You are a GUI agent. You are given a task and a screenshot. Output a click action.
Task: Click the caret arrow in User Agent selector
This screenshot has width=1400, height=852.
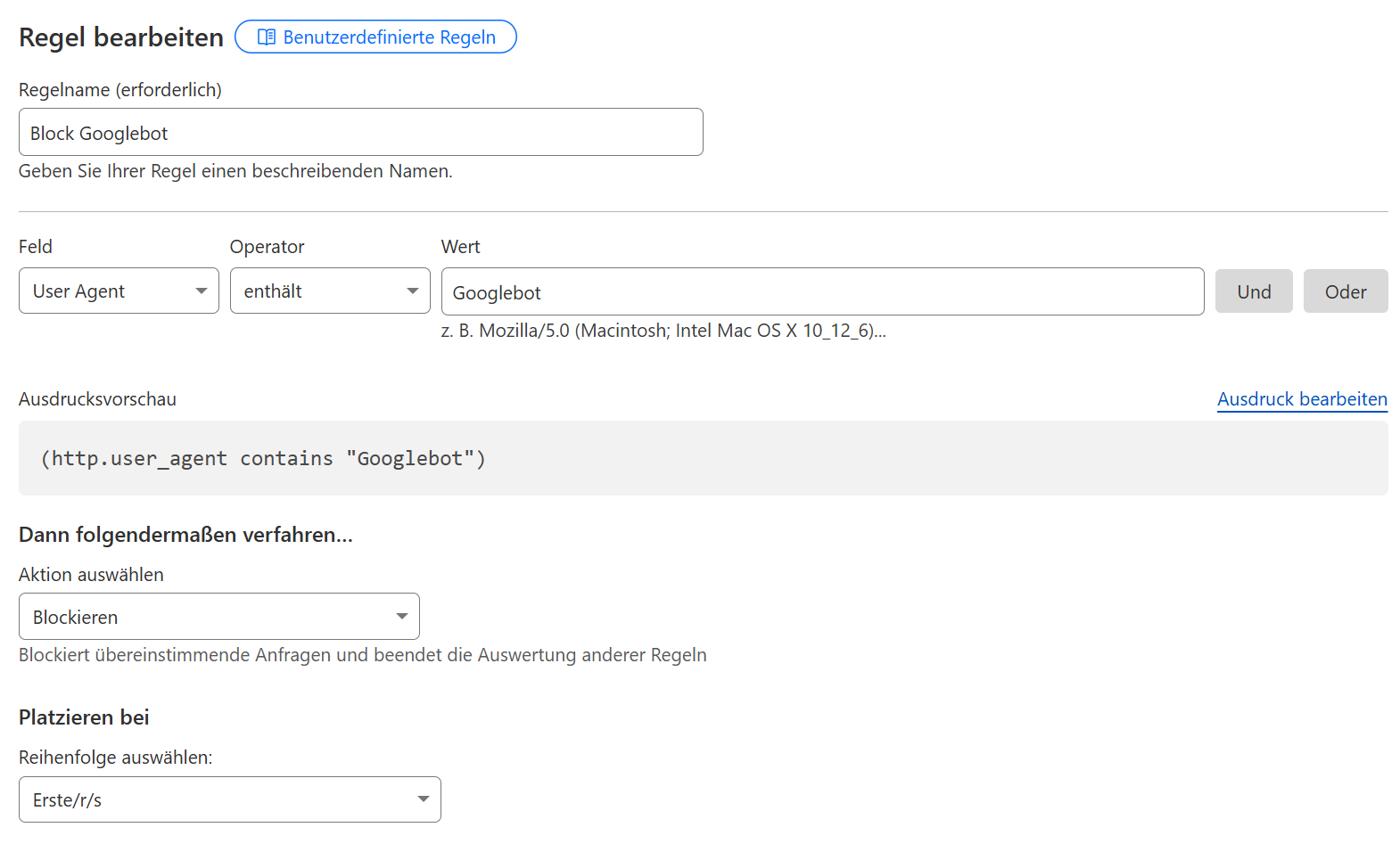pyautogui.click(x=202, y=291)
